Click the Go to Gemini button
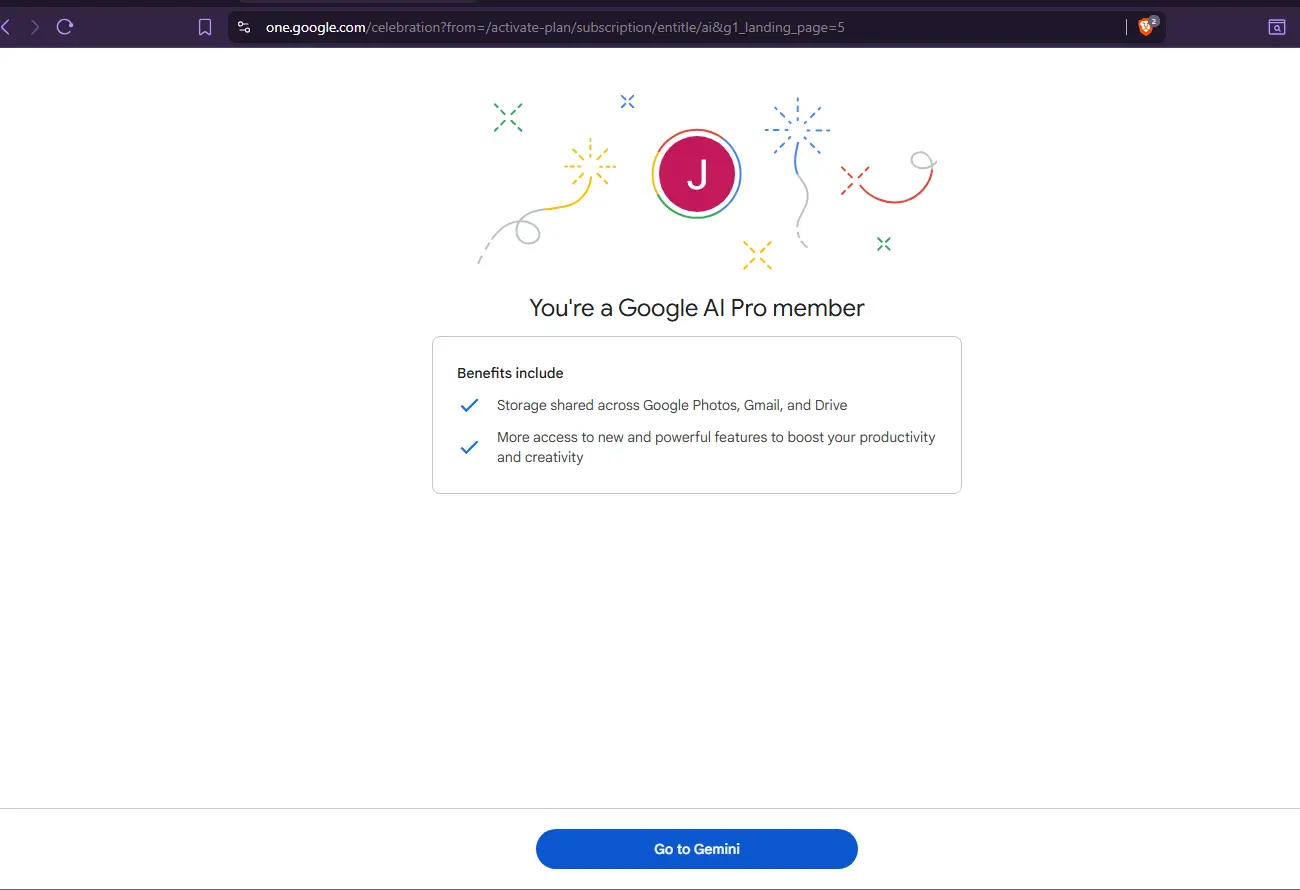Image resolution: width=1300 pixels, height=890 pixels. pyautogui.click(x=697, y=849)
